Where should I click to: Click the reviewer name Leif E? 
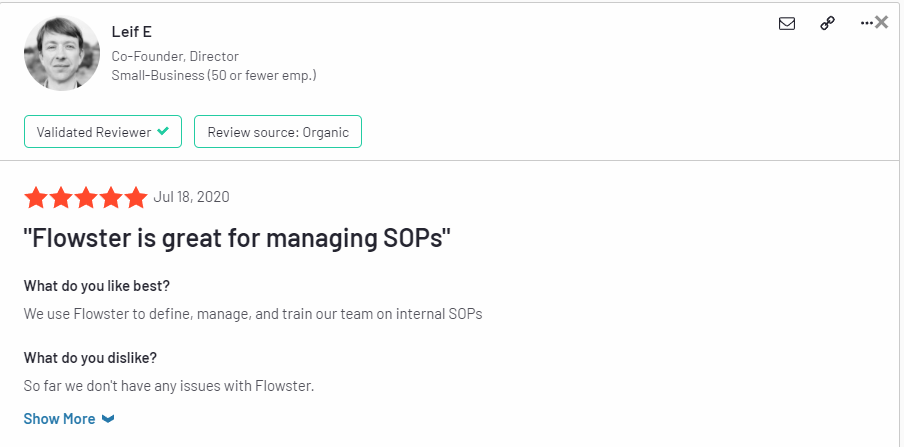[131, 32]
